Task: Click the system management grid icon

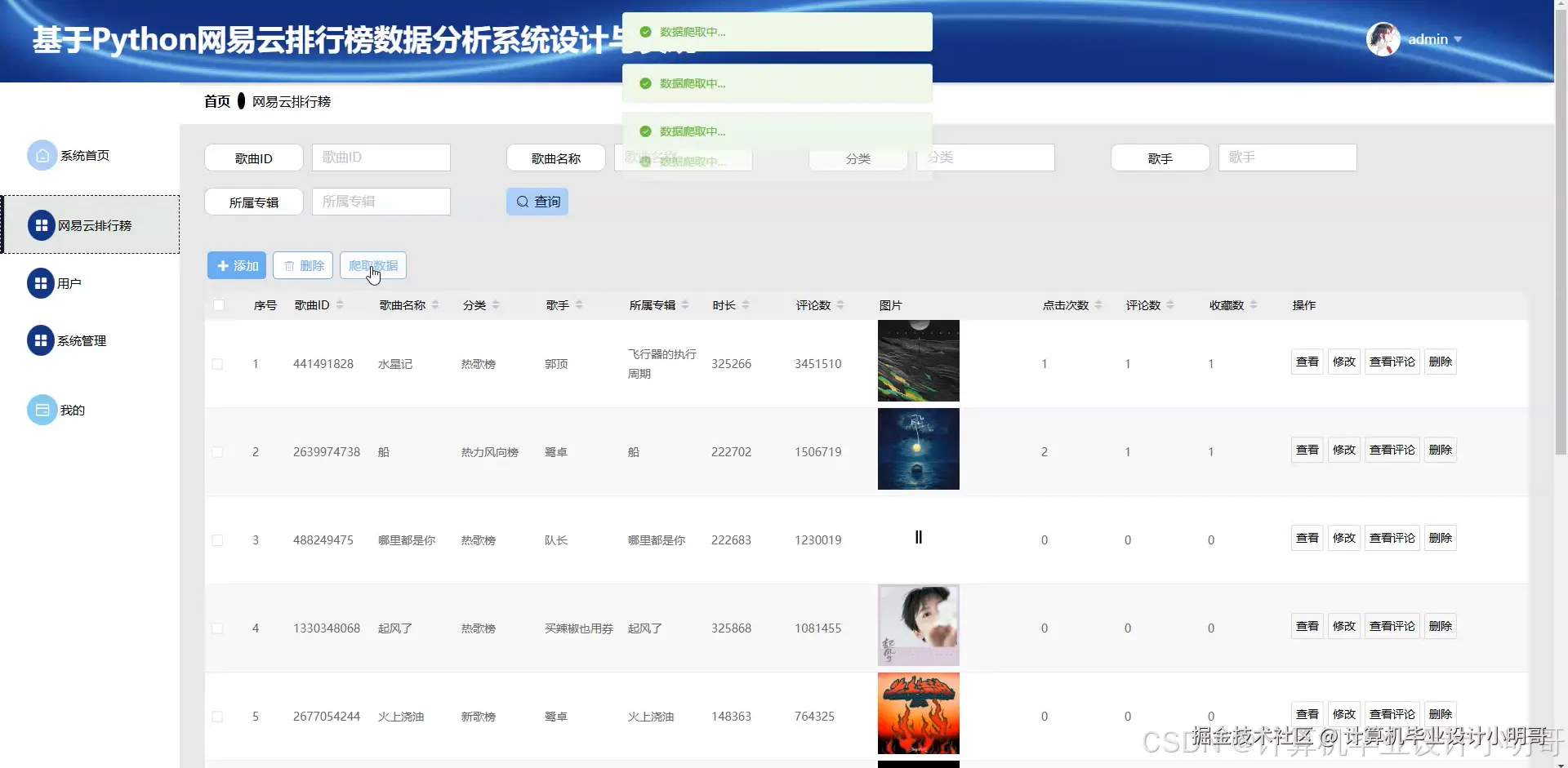Action: tap(41, 340)
